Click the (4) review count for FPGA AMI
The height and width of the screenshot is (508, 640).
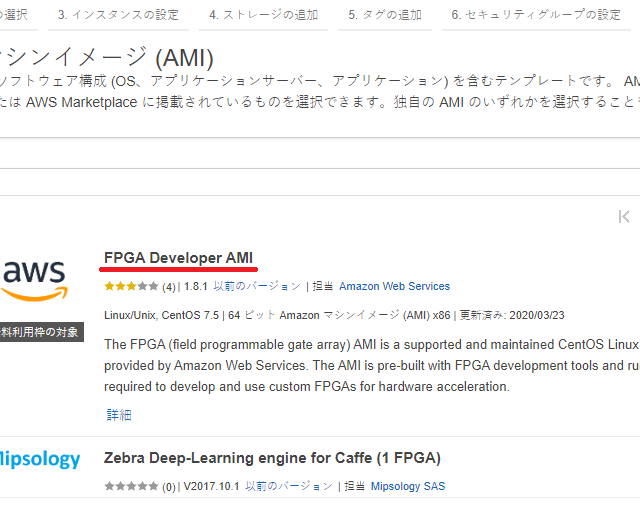(x=169, y=286)
